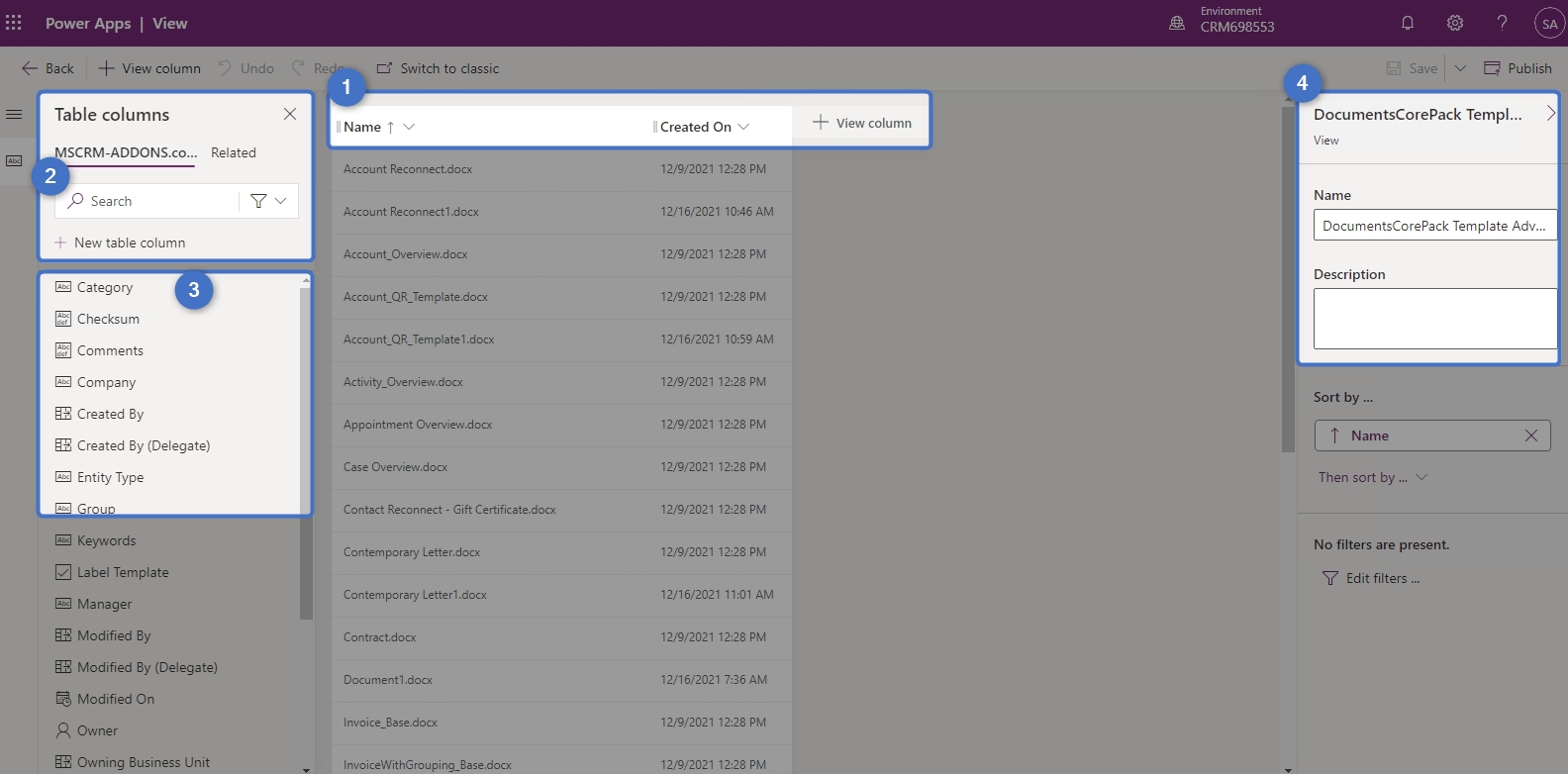Image resolution: width=1568 pixels, height=774 pixels.
Task: Select the Account_Overview.docx row
Action: click(x=561, y=254)
